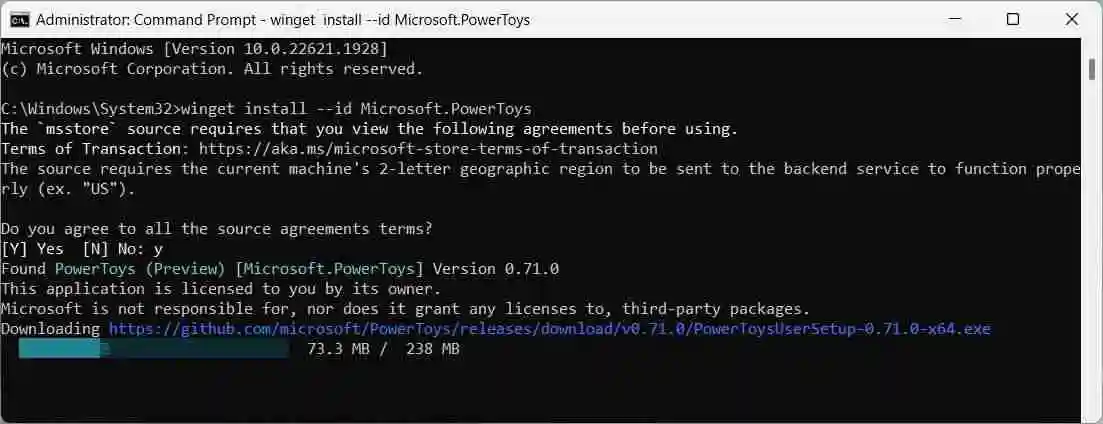Viewport: 1103px width, 424px height.
Task: Maximize the Command Prompt window
Action: pyautogui.click(x=1012, y=20)
